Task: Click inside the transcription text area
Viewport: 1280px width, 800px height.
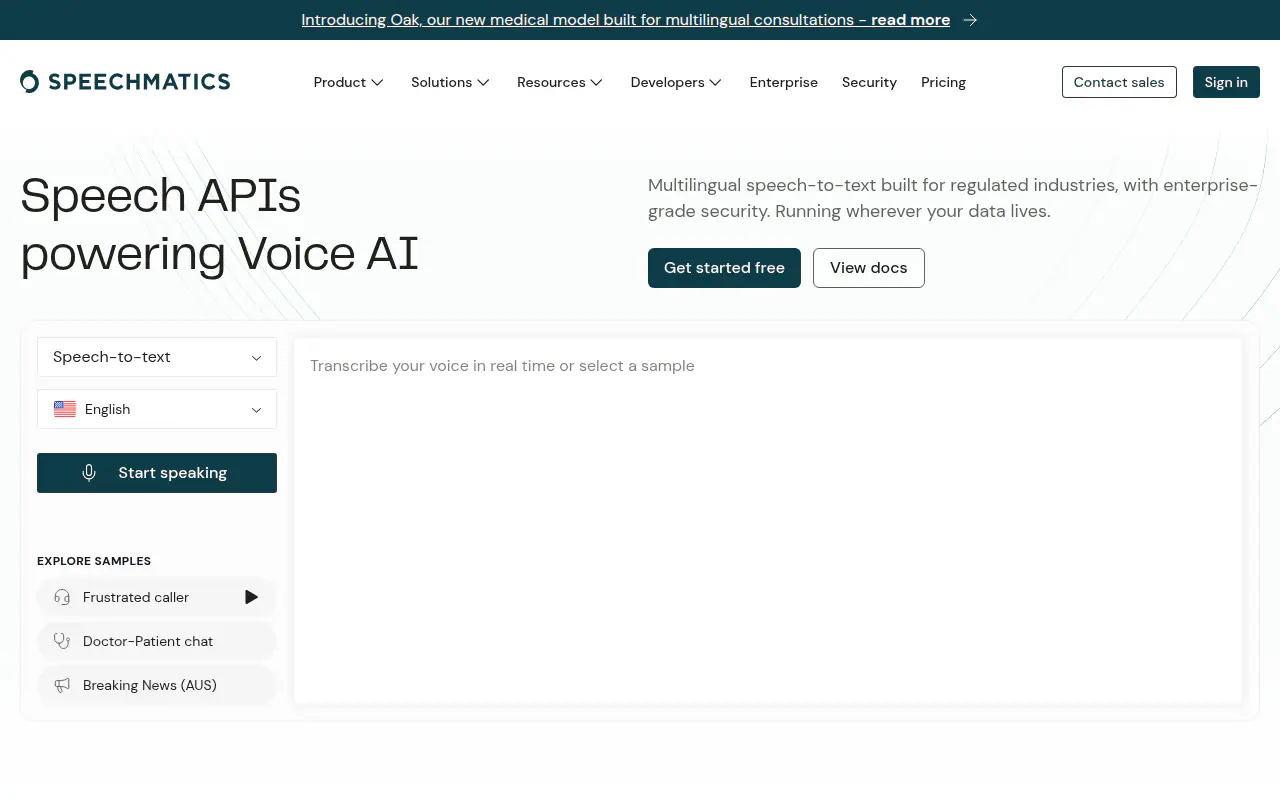Action: (768, 521)
